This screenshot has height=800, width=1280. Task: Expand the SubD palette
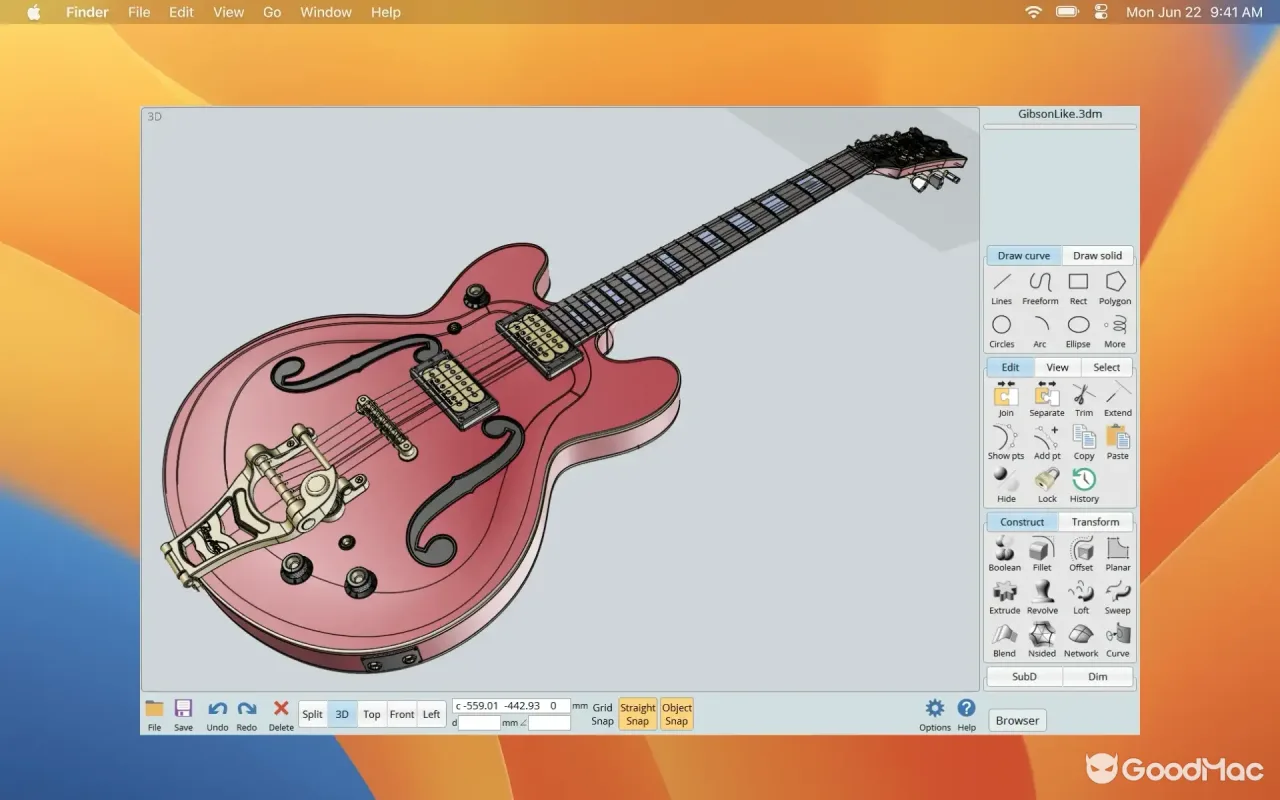coord(1024,676)
